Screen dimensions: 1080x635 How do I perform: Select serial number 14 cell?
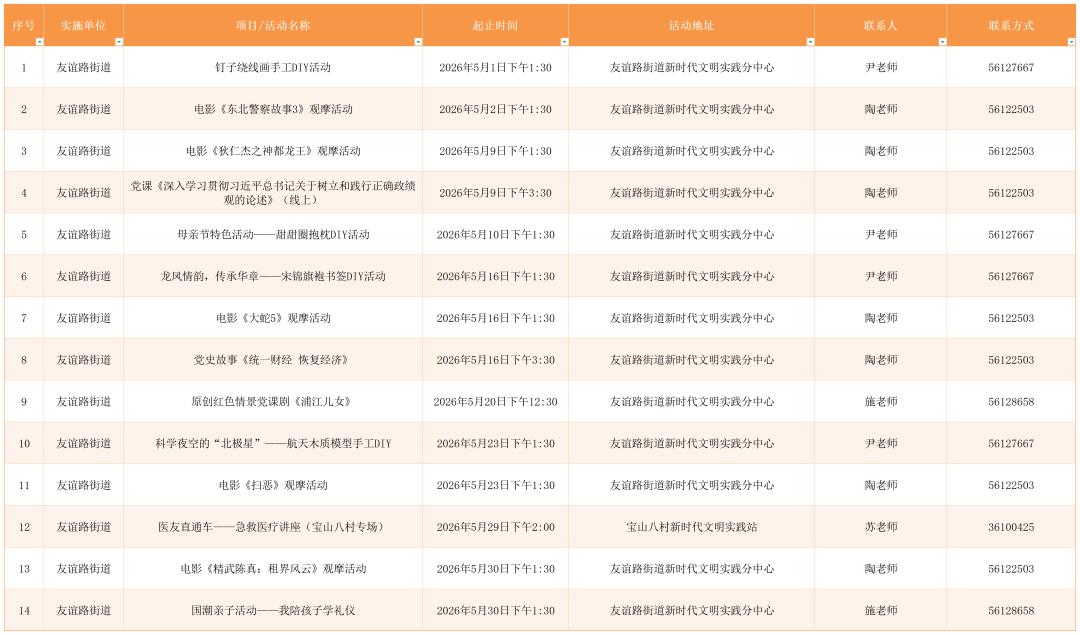(24, 608)
